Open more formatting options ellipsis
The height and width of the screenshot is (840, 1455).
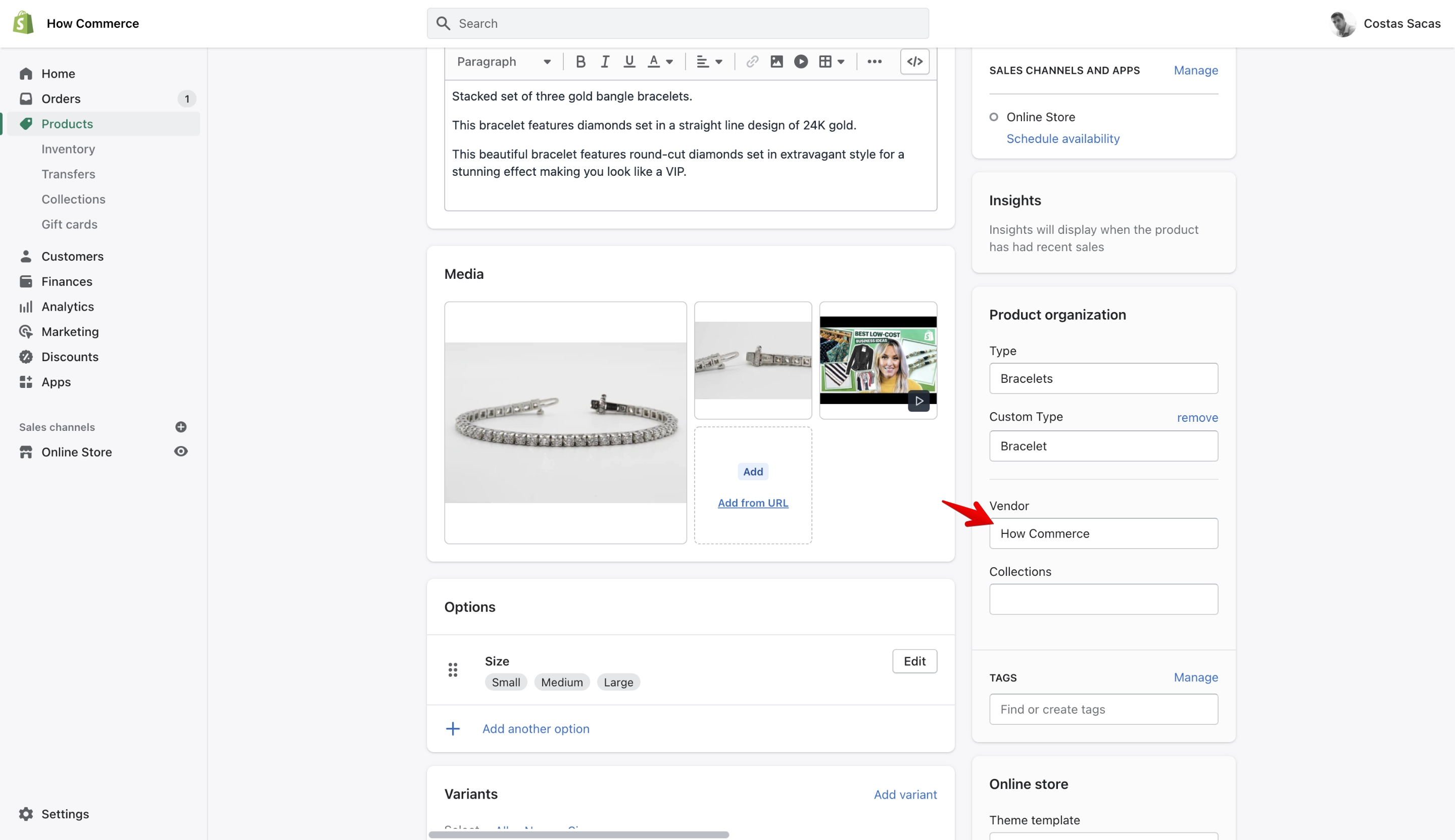[875, 62]
